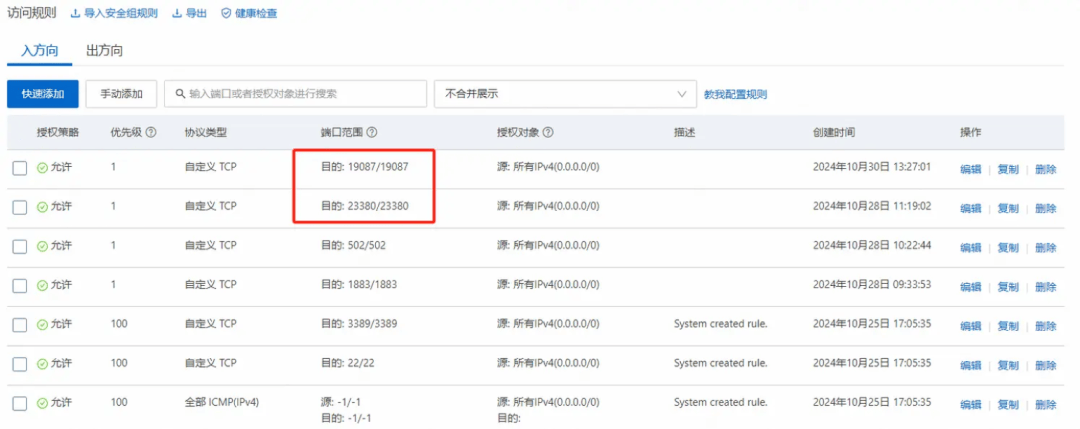Delete the port 1883 rule
Screen dimensions: 1080x429
(1046, 286)
